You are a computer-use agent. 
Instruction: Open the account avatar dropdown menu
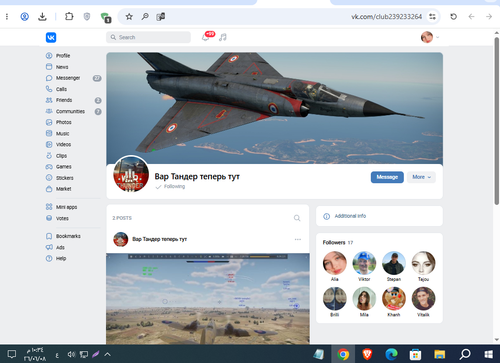(430, 37)
